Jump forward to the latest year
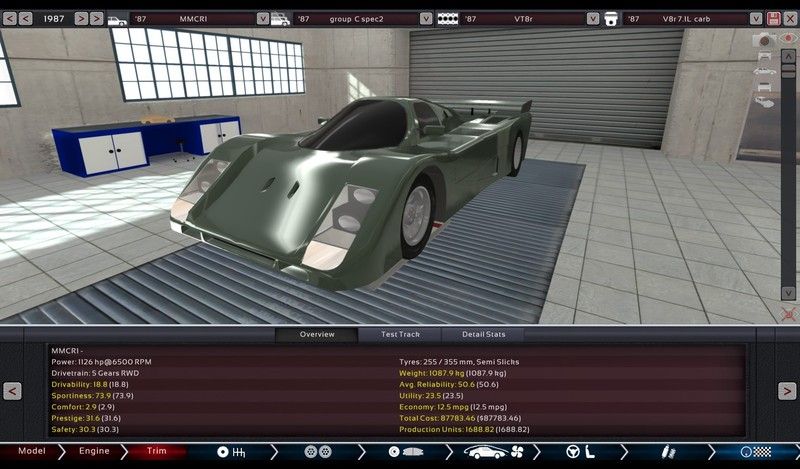This screenshot has height=469, width=800. coord(96,19)
